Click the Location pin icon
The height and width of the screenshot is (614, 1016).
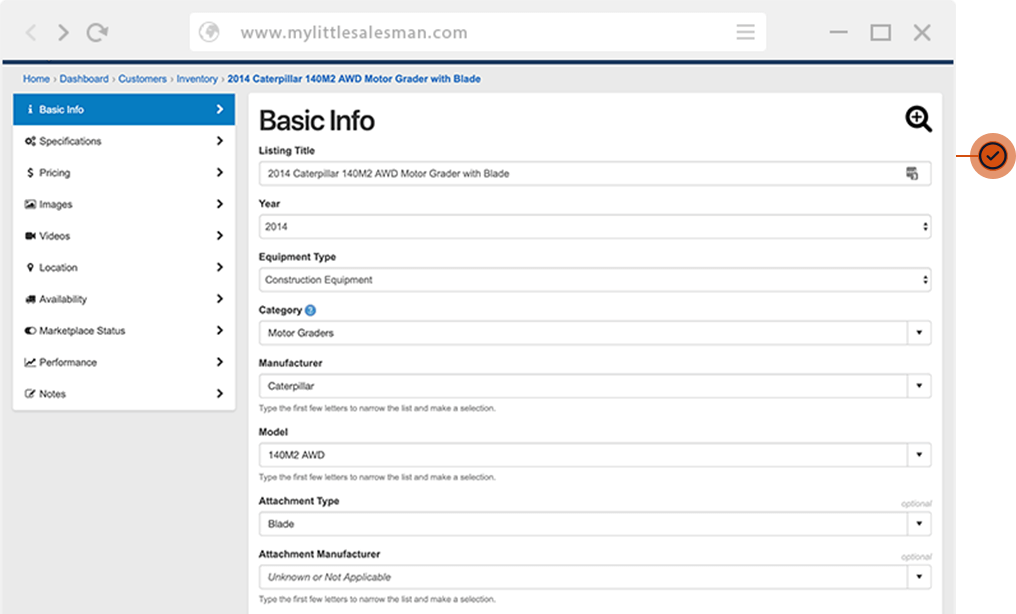click(x=30, y=267)
